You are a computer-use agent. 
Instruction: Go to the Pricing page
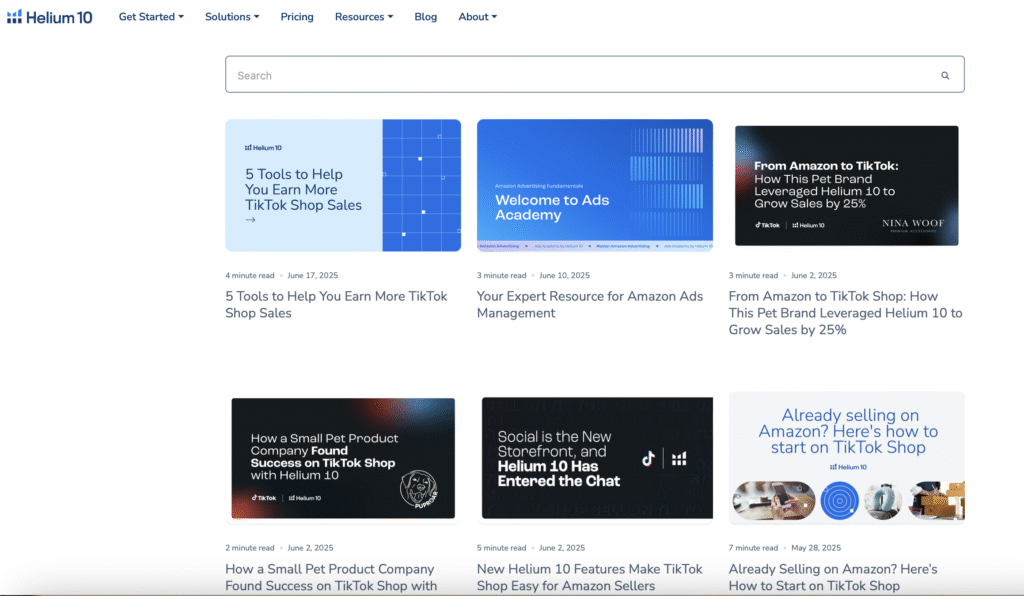(297, 17)
